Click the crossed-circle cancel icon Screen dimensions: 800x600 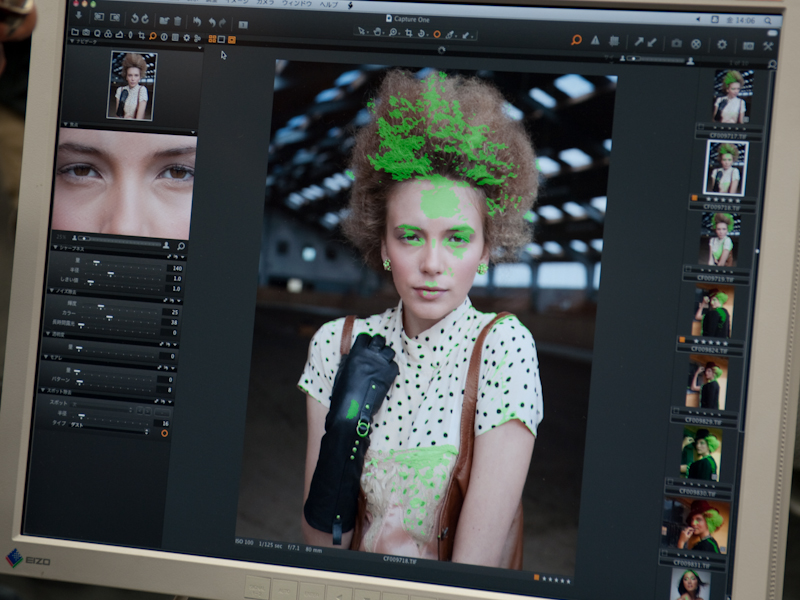tap(696, 44)
